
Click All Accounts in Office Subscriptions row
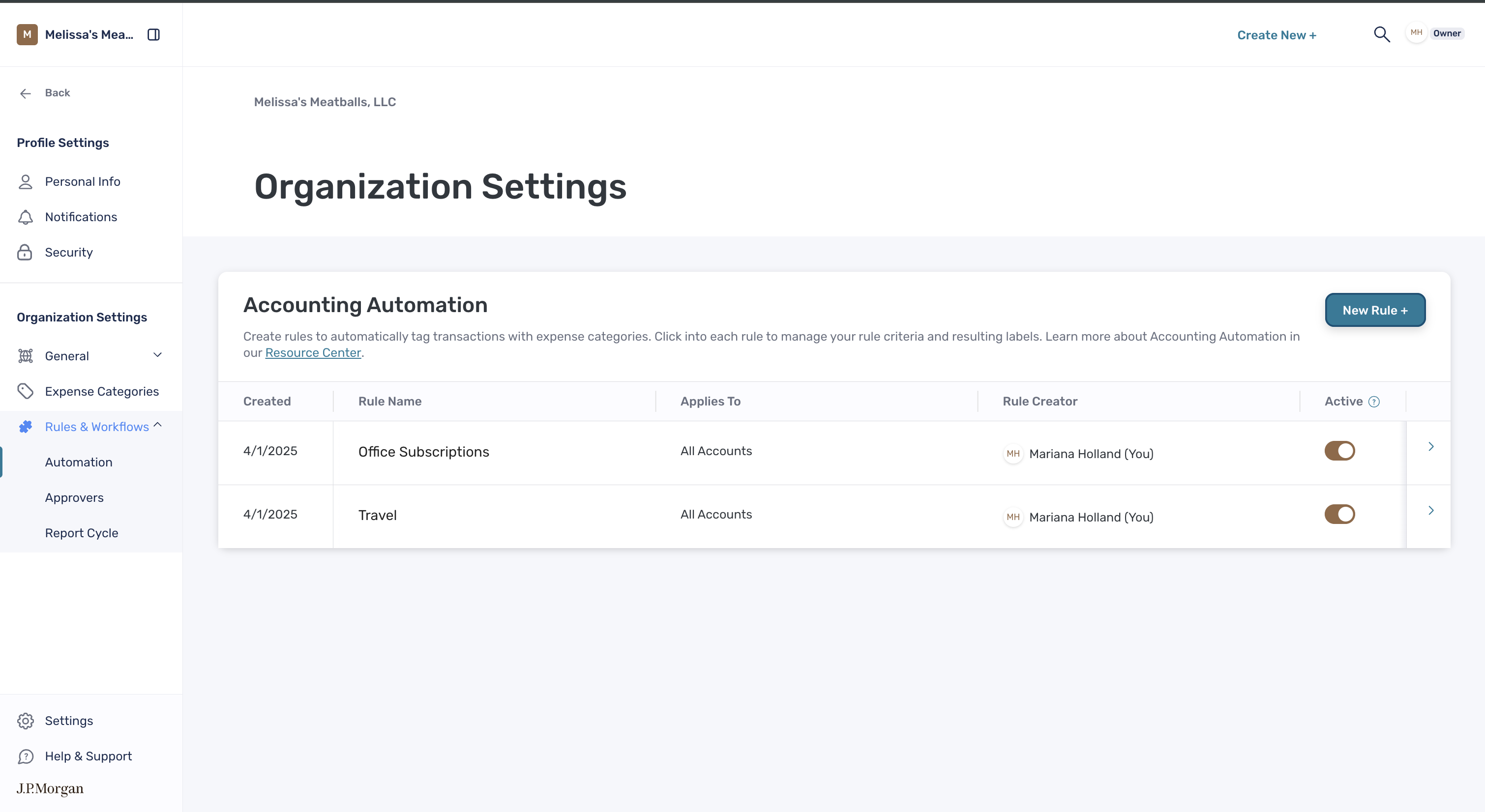pos(716,451)
